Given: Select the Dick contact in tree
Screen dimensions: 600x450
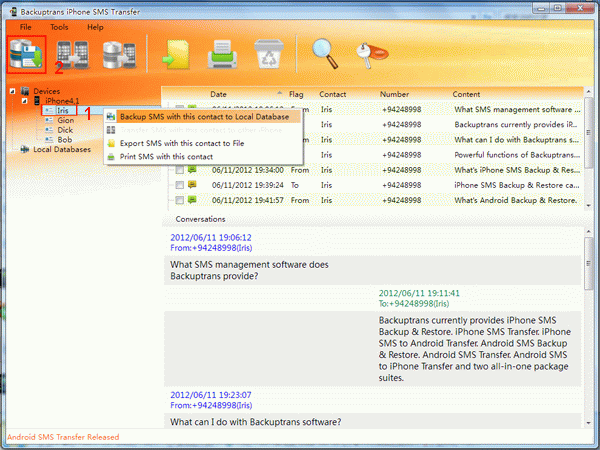Looking at the screenshot, I should pos(65,130).
